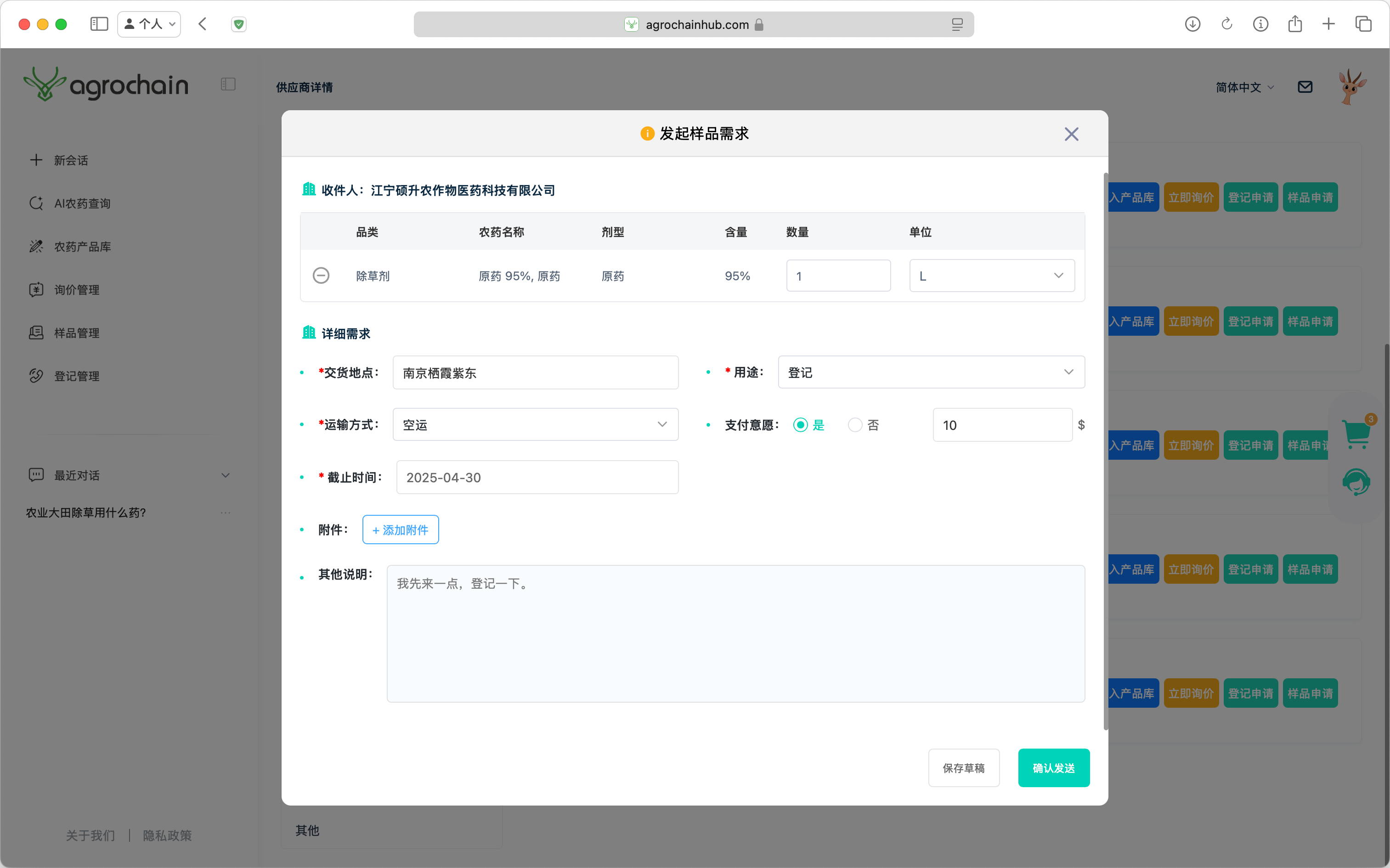1390x868 pixels.
Task: Click the Safari share icon
Action: tap(1295, 24)
